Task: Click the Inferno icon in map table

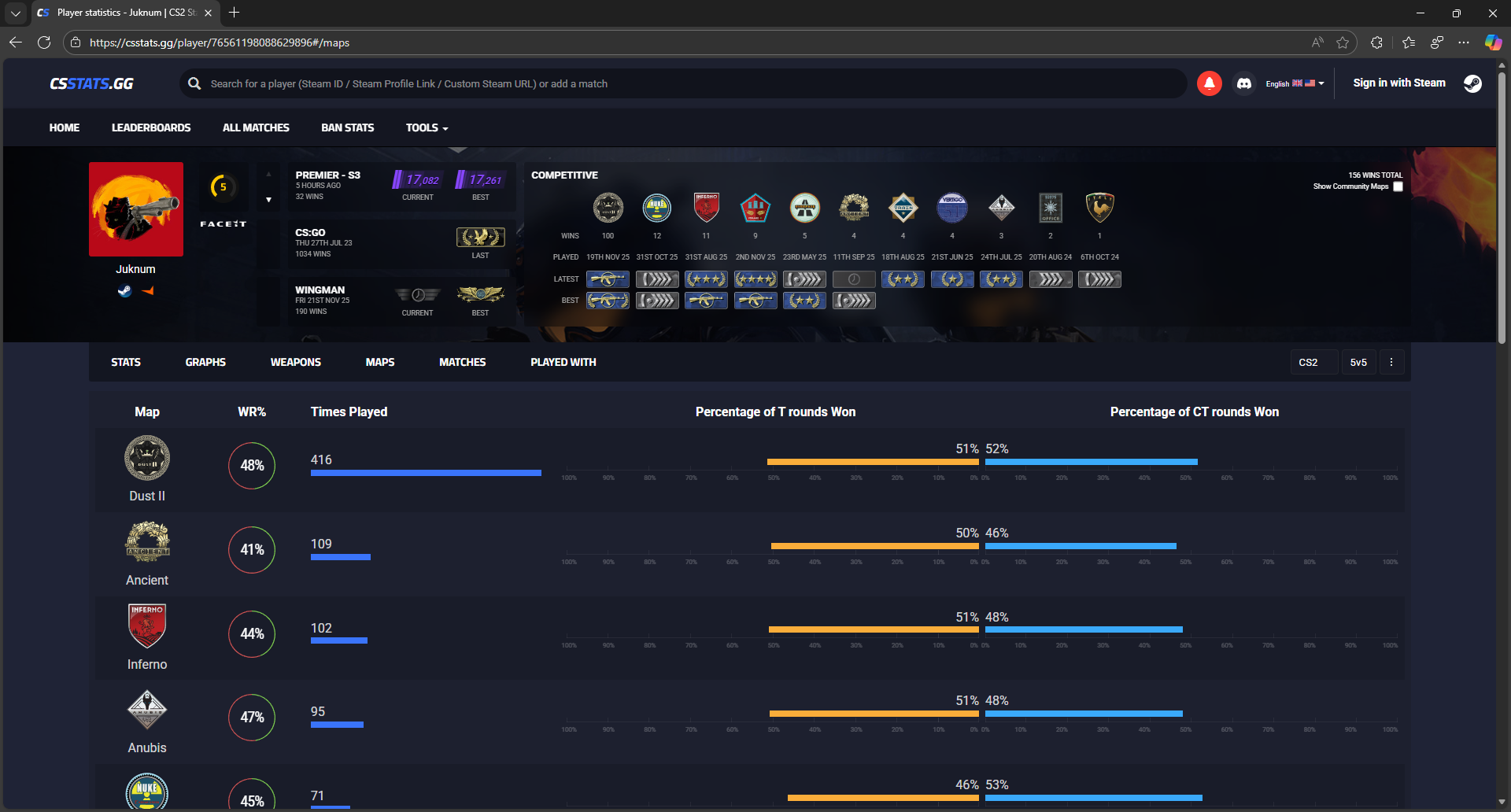Action: [147, 626]
